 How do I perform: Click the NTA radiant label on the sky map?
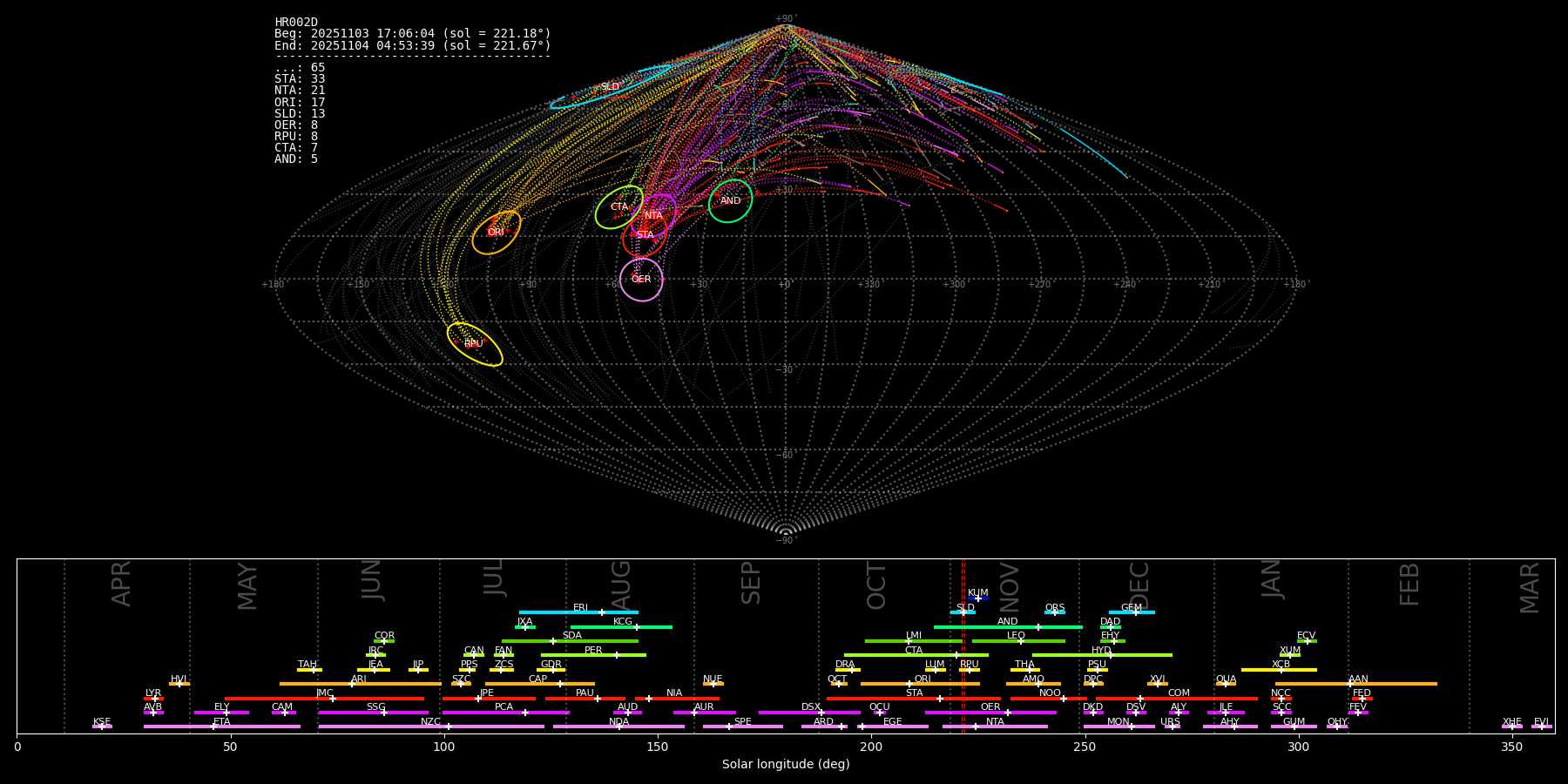[653, 215]
